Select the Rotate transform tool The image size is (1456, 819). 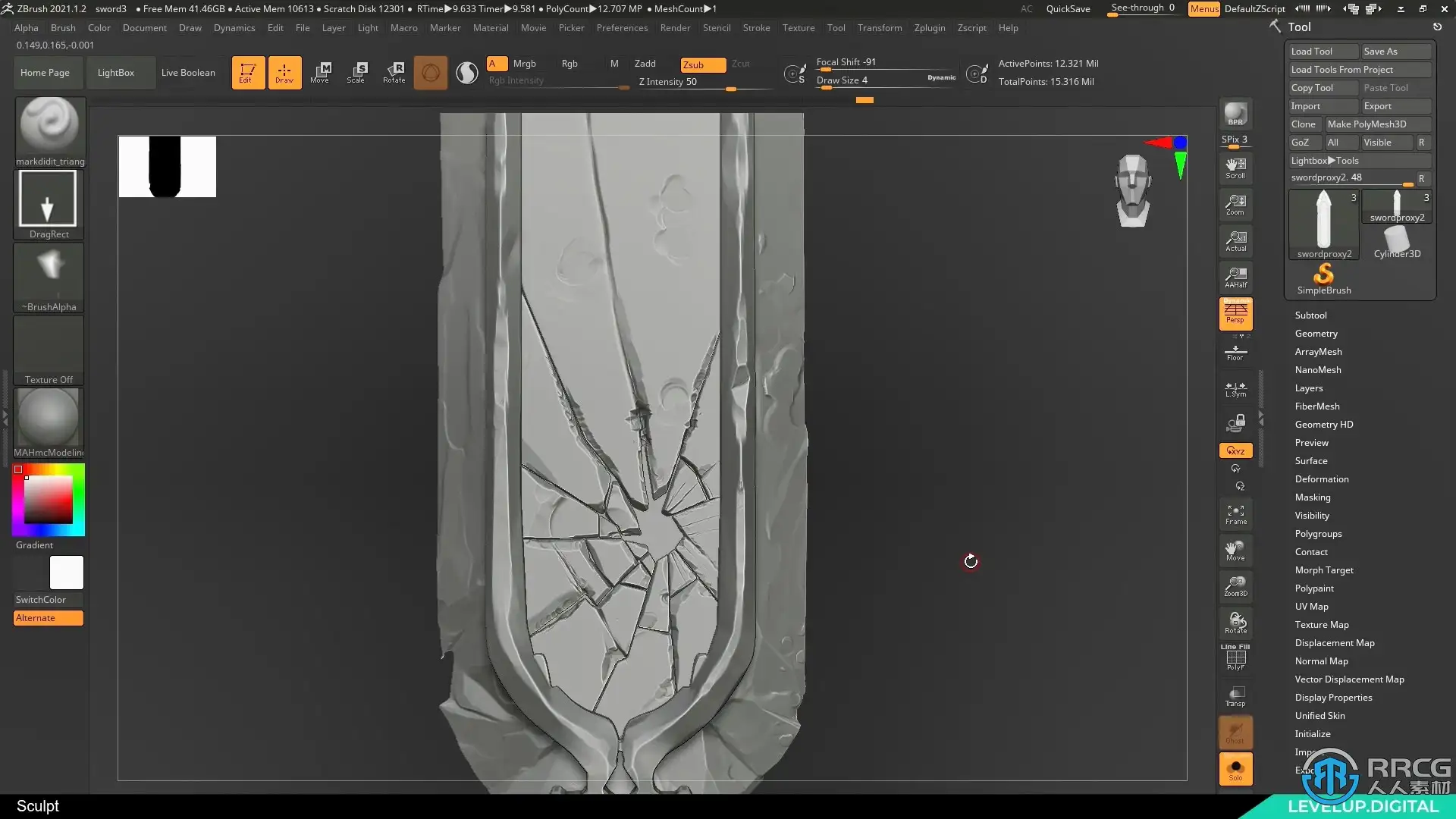[x=394, y=72]
